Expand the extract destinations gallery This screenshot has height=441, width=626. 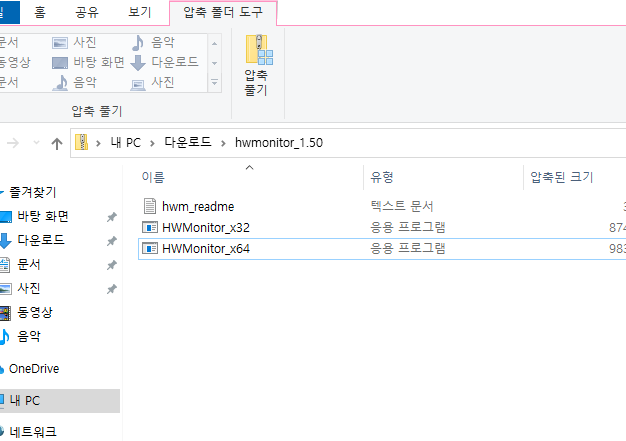[x=214, y=83]
